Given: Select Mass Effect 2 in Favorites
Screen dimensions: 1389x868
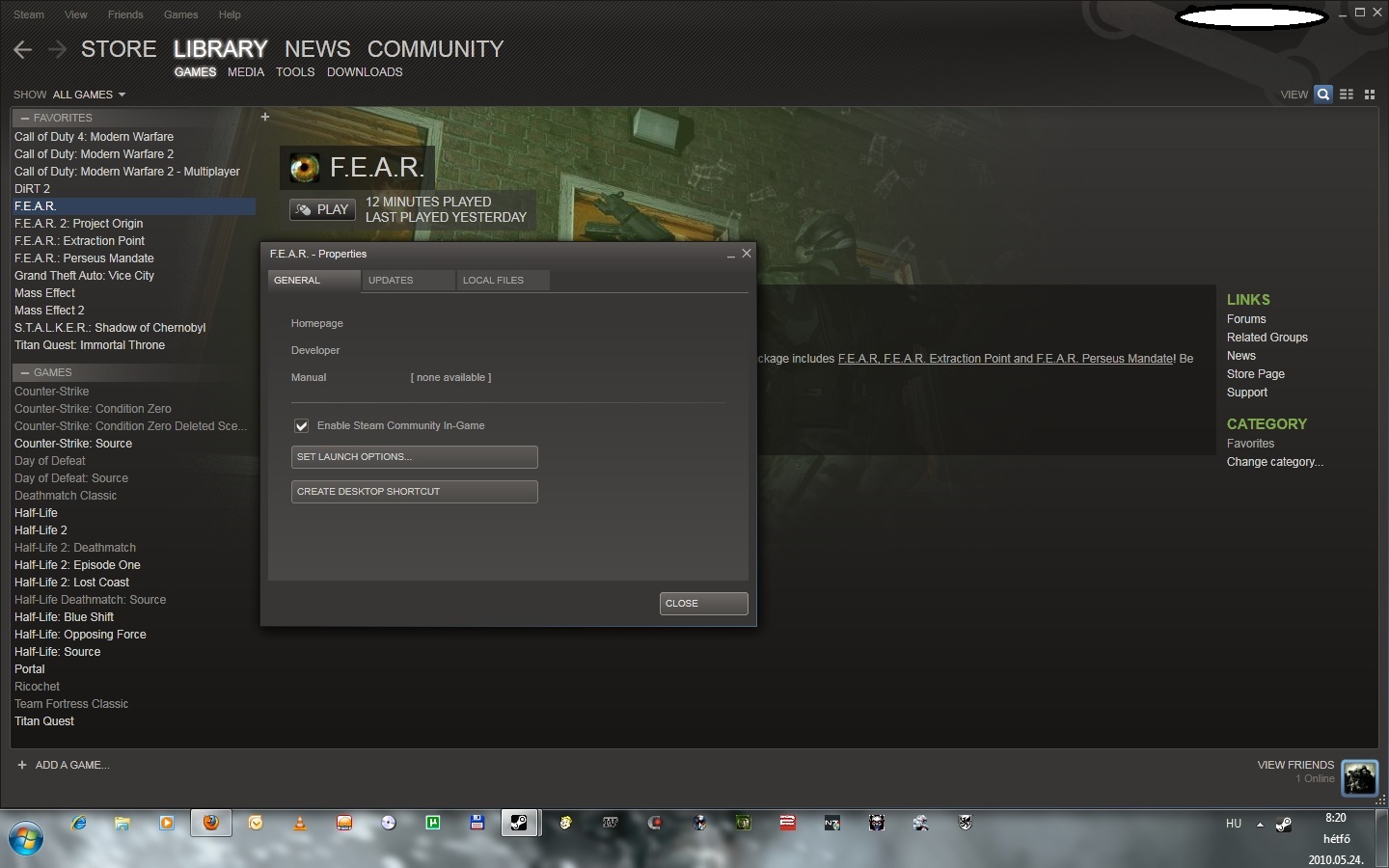Looking at the screenshot, I should tap(49, 311).
